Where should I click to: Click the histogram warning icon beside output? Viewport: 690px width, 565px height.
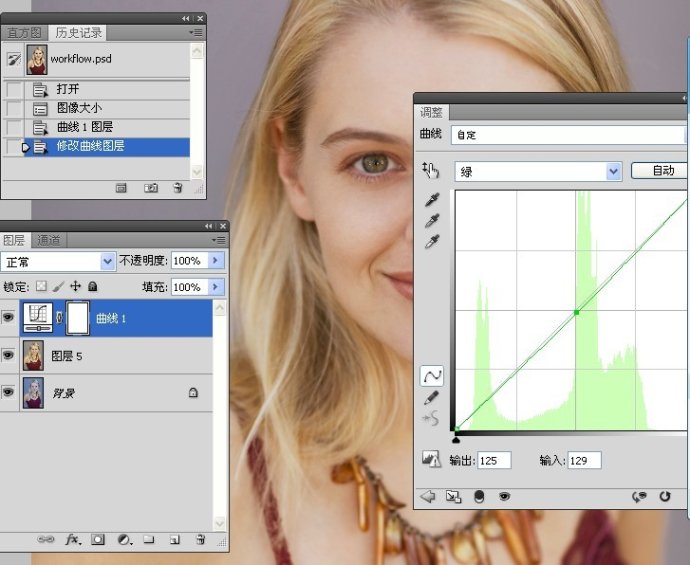(431, 459)
